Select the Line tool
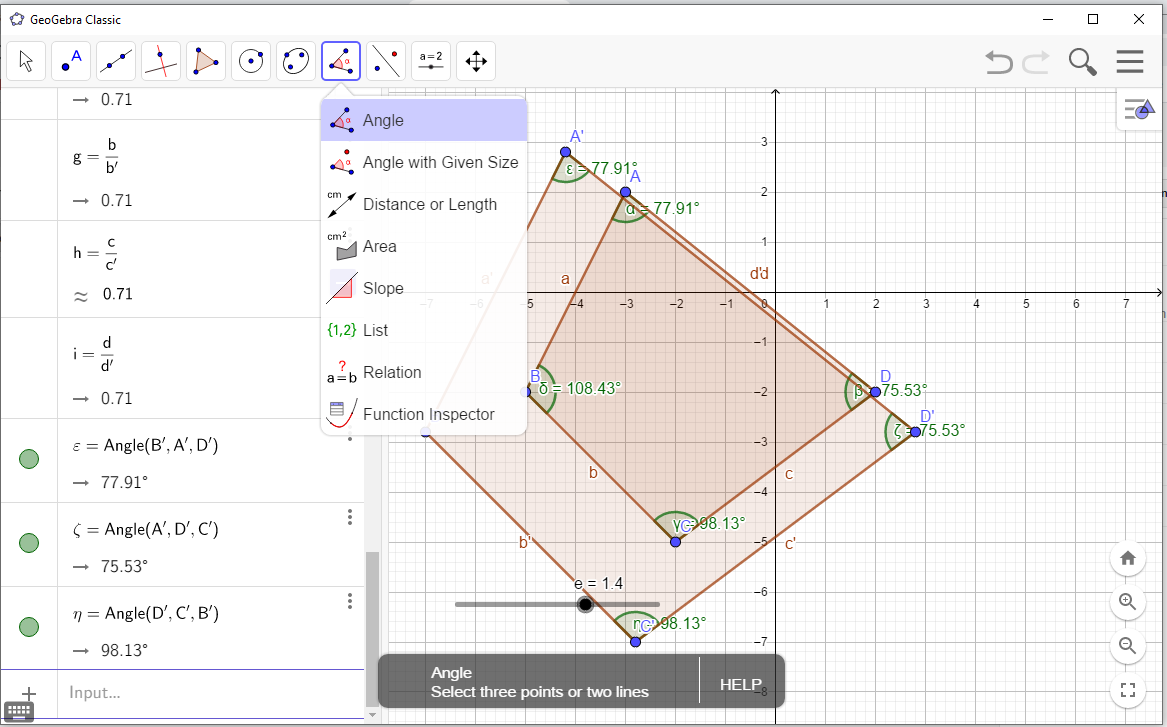 pos(116,61)
